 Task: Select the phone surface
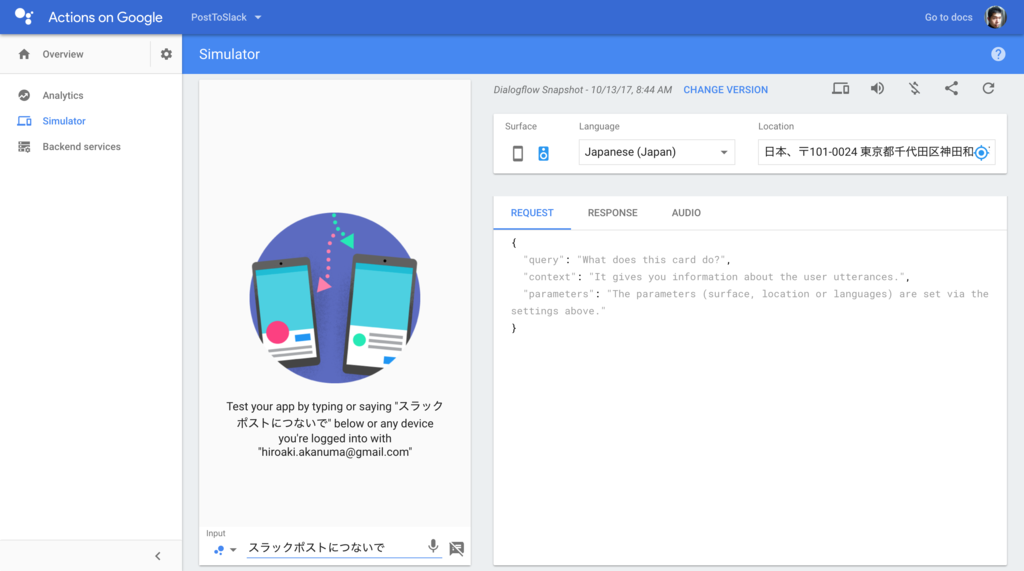point(518,153)
